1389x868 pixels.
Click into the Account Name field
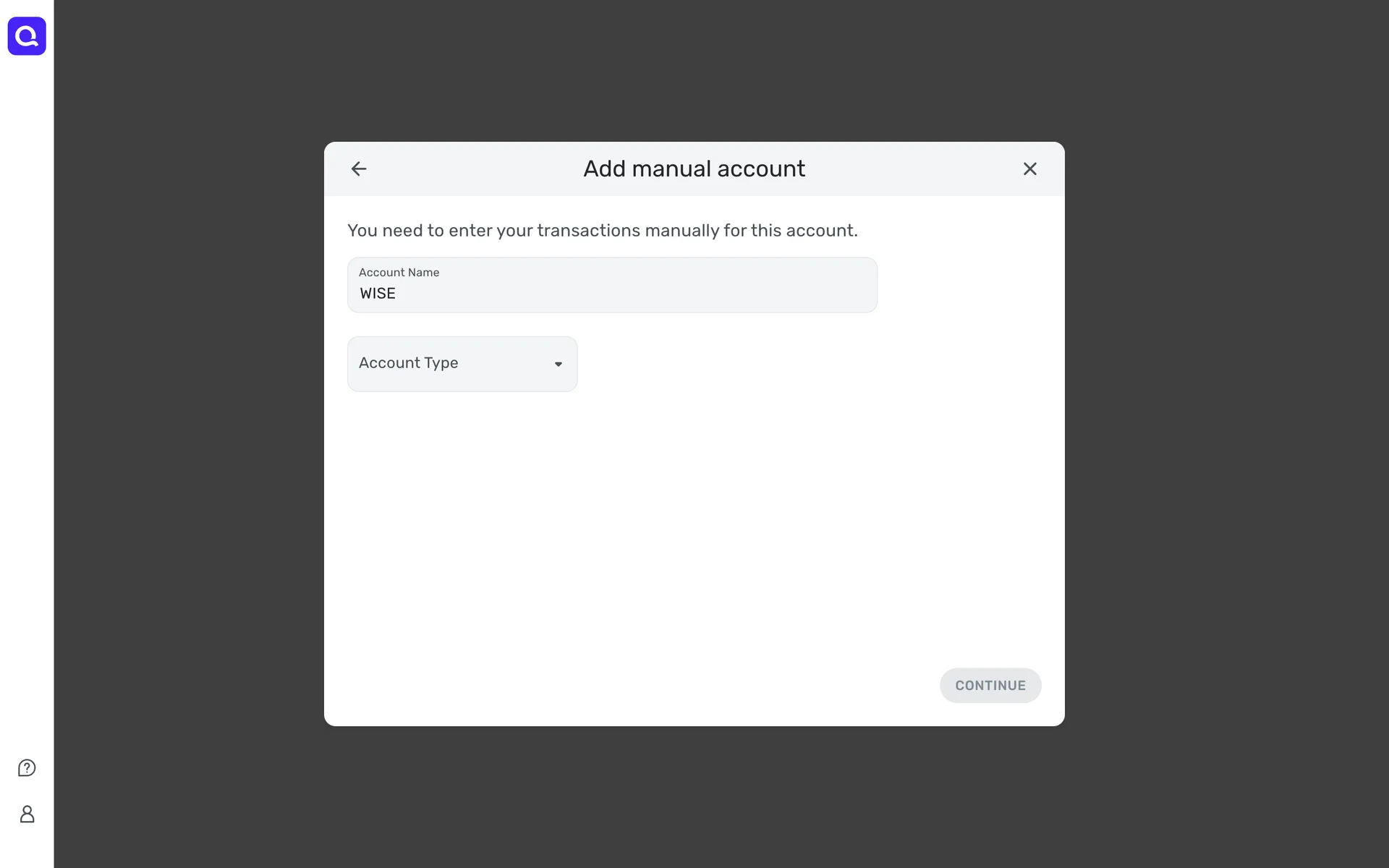(612, 285)
